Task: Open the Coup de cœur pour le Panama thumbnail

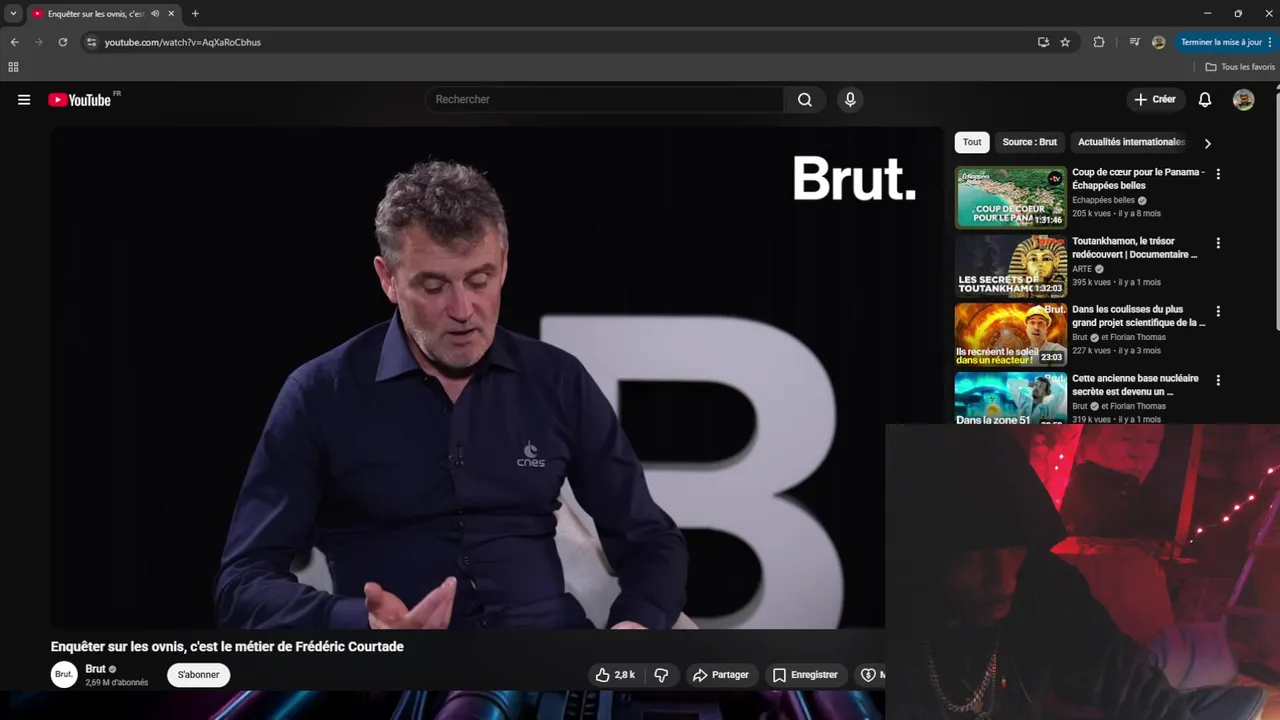Action: coord(1011,197)
